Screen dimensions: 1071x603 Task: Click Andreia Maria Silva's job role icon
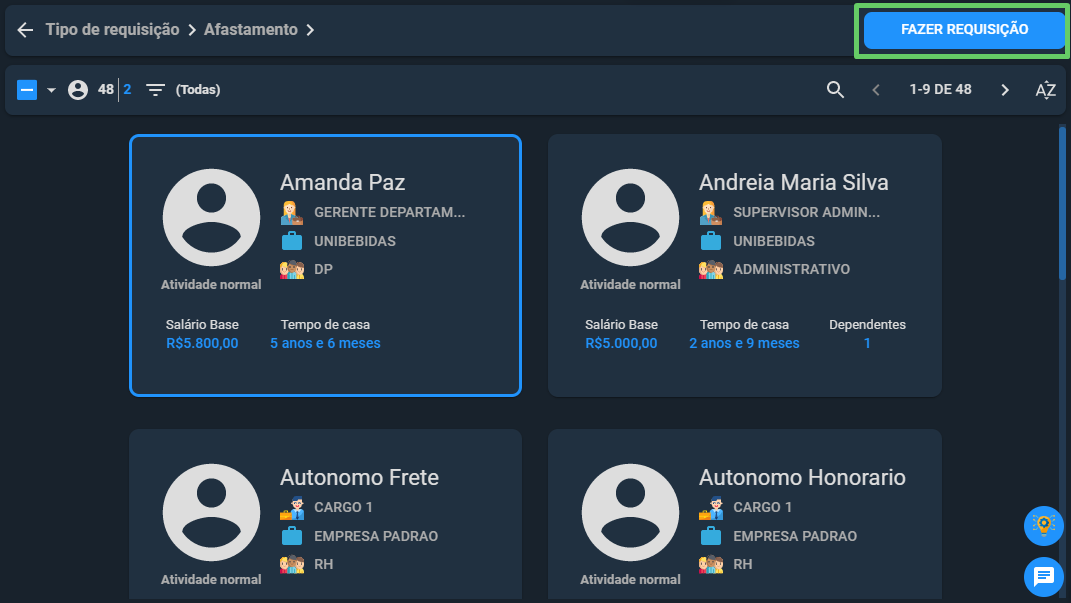point(711,212)
